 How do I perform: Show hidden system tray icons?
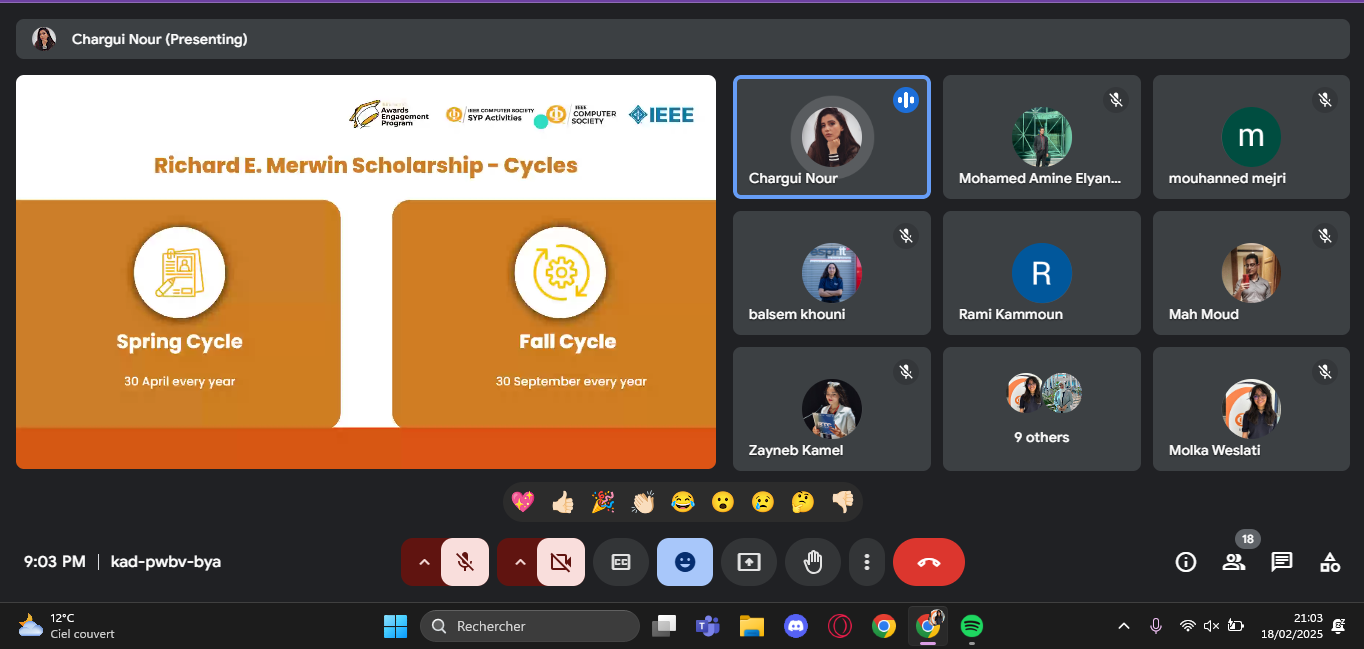(1124, 626)
